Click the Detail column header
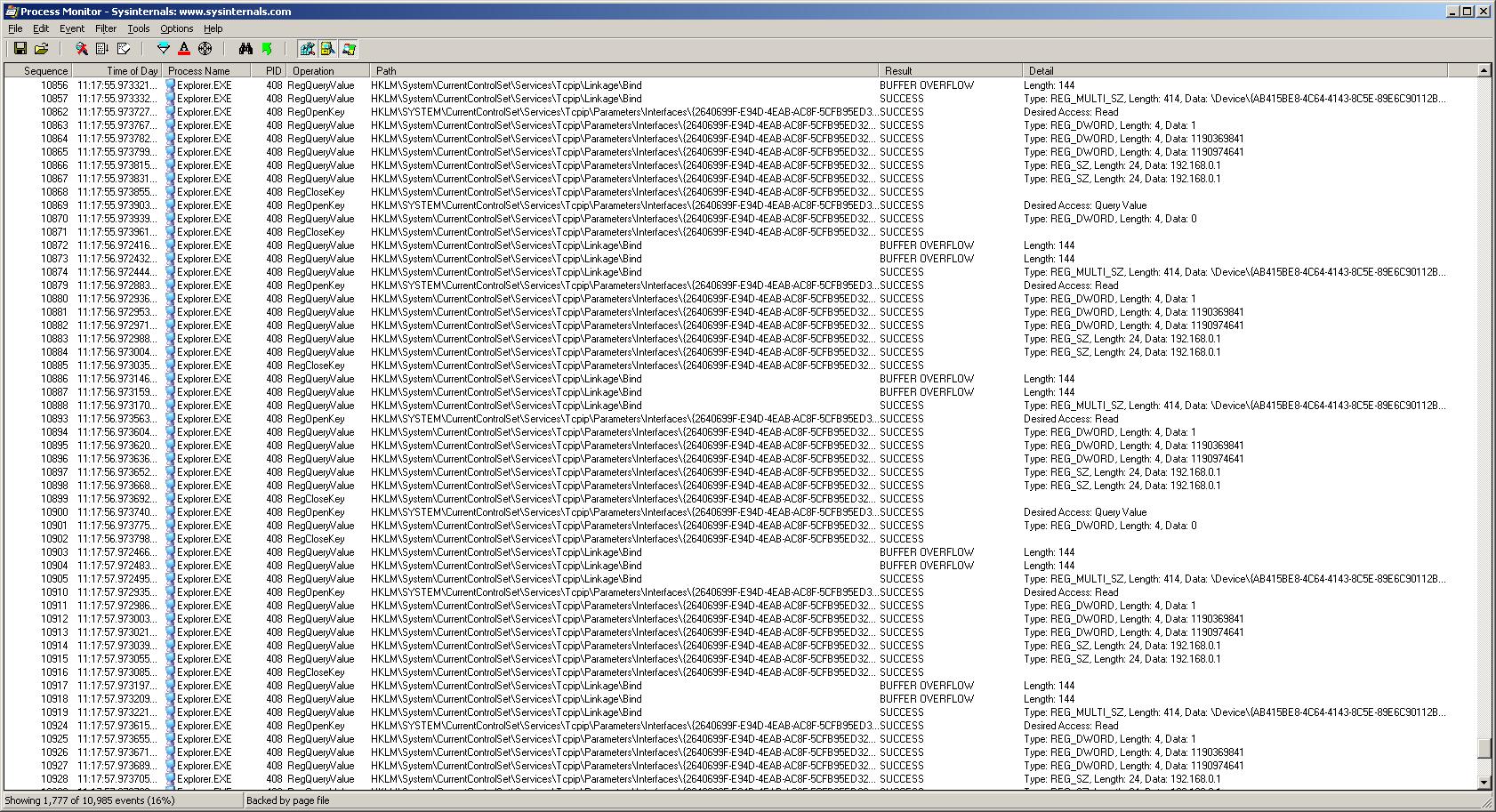Viewport: 1496px width, 812px height. tap(1235, 70)
